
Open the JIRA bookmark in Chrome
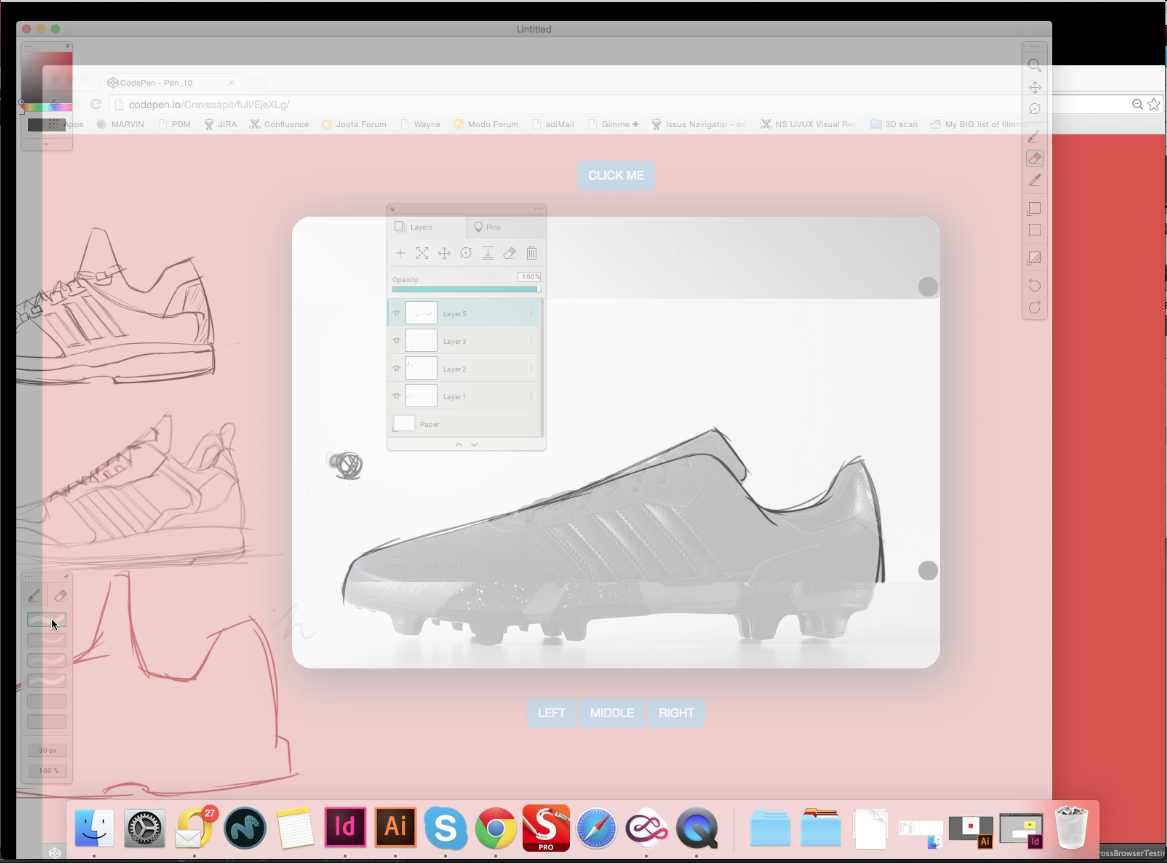click(220, 124)
